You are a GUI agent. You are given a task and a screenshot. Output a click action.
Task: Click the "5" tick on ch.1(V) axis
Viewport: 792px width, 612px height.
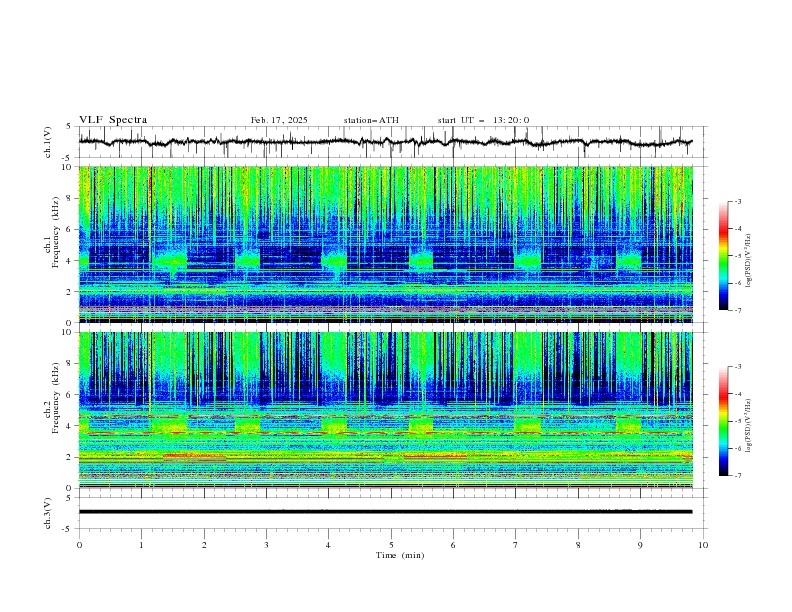point(71,127)
